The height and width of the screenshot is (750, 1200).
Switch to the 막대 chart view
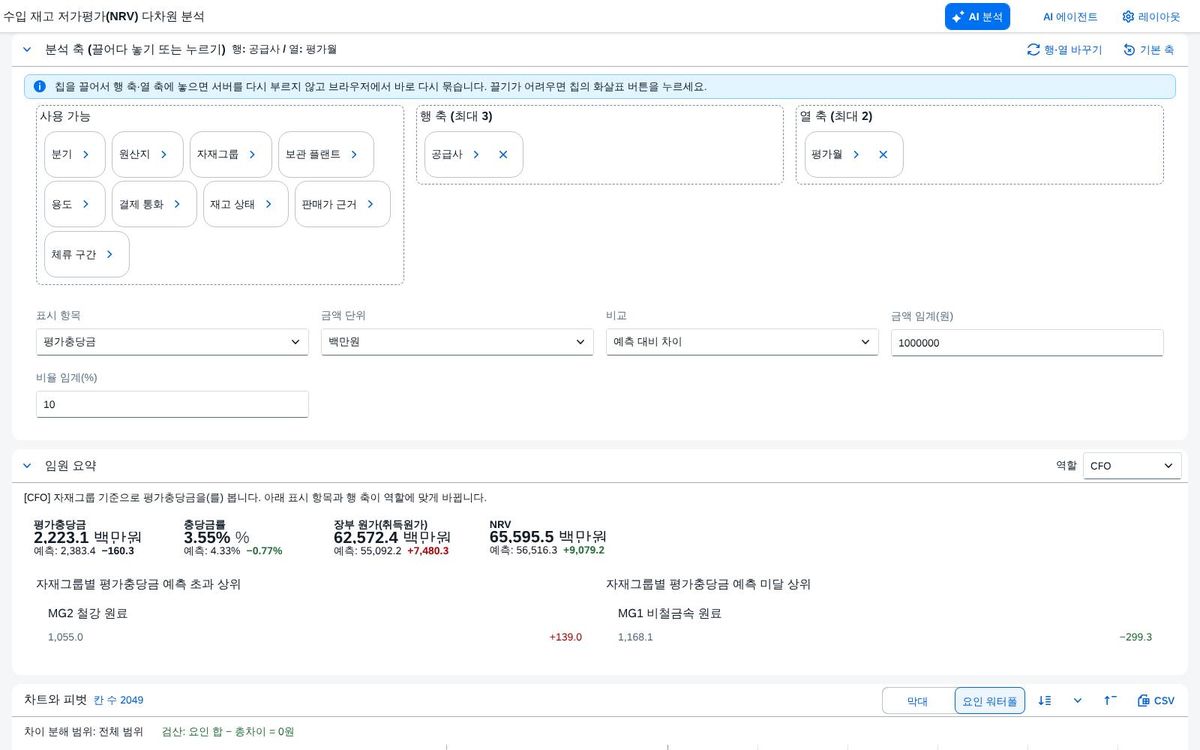pos(918,701)
